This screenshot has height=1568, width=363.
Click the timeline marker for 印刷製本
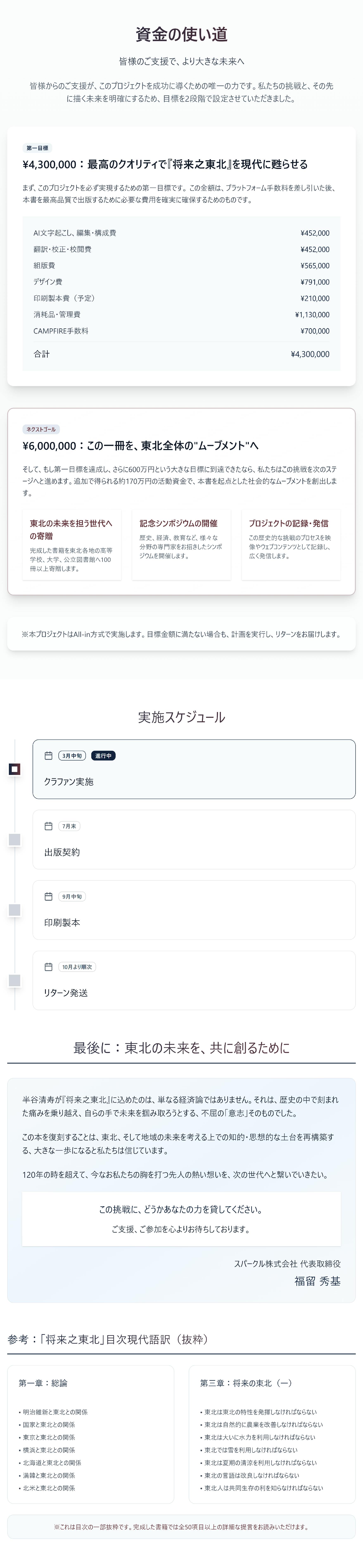(15, 910)
